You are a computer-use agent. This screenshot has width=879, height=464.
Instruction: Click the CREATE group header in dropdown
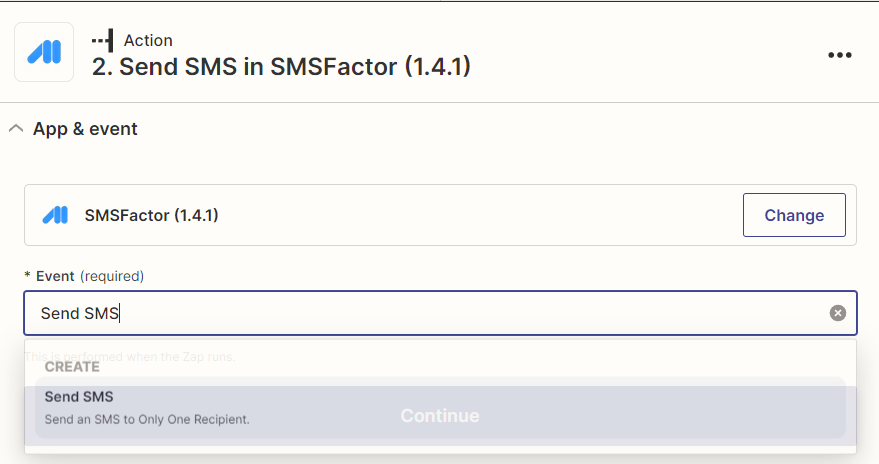pyautogui.click(x=72, y=366)
